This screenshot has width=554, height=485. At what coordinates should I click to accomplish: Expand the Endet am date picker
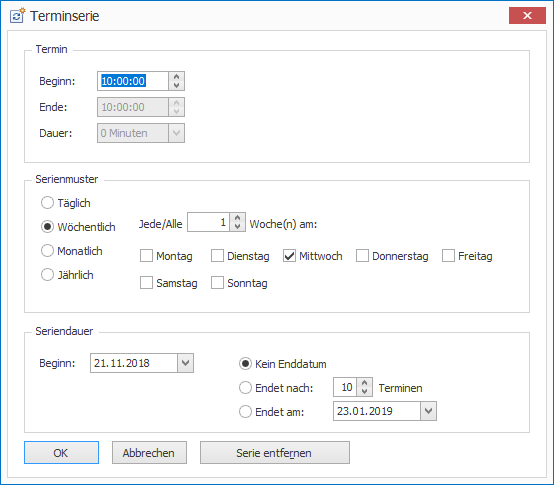(429, 411)
